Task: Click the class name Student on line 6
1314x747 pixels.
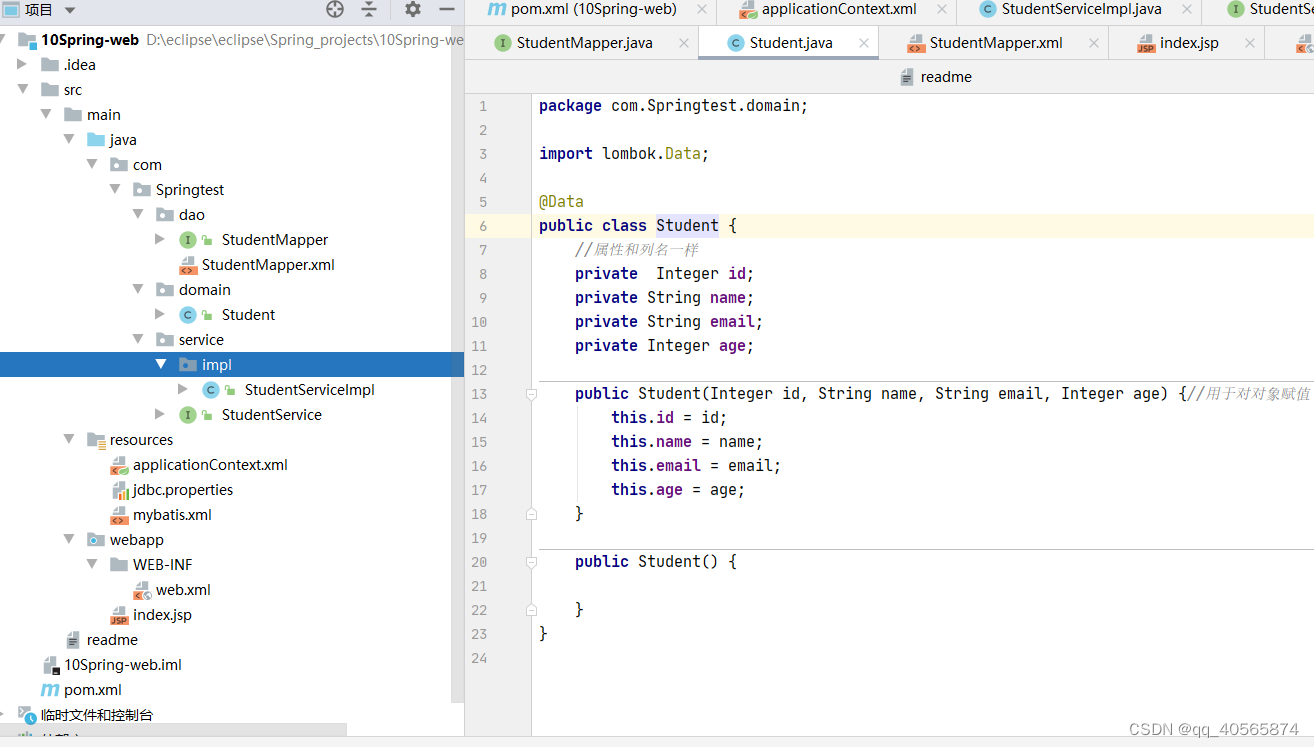Action: [687, 226]
